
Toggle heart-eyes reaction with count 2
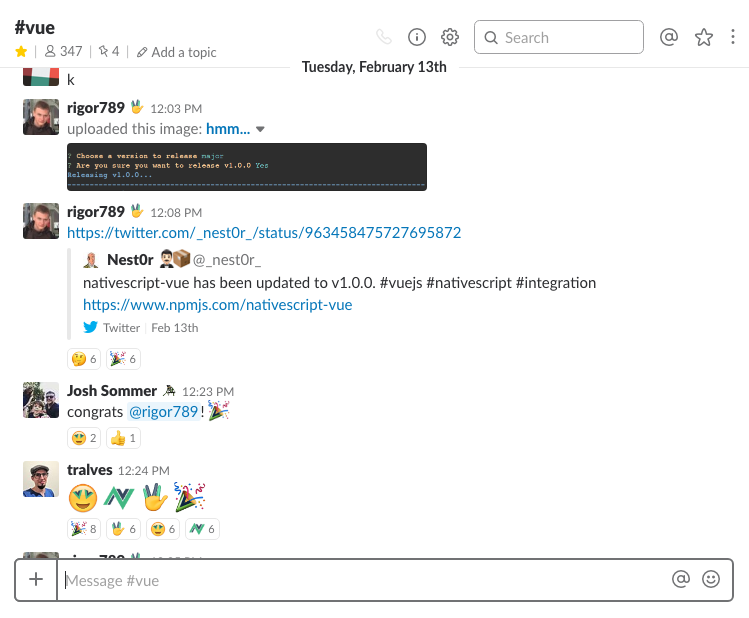pos(84,438)
